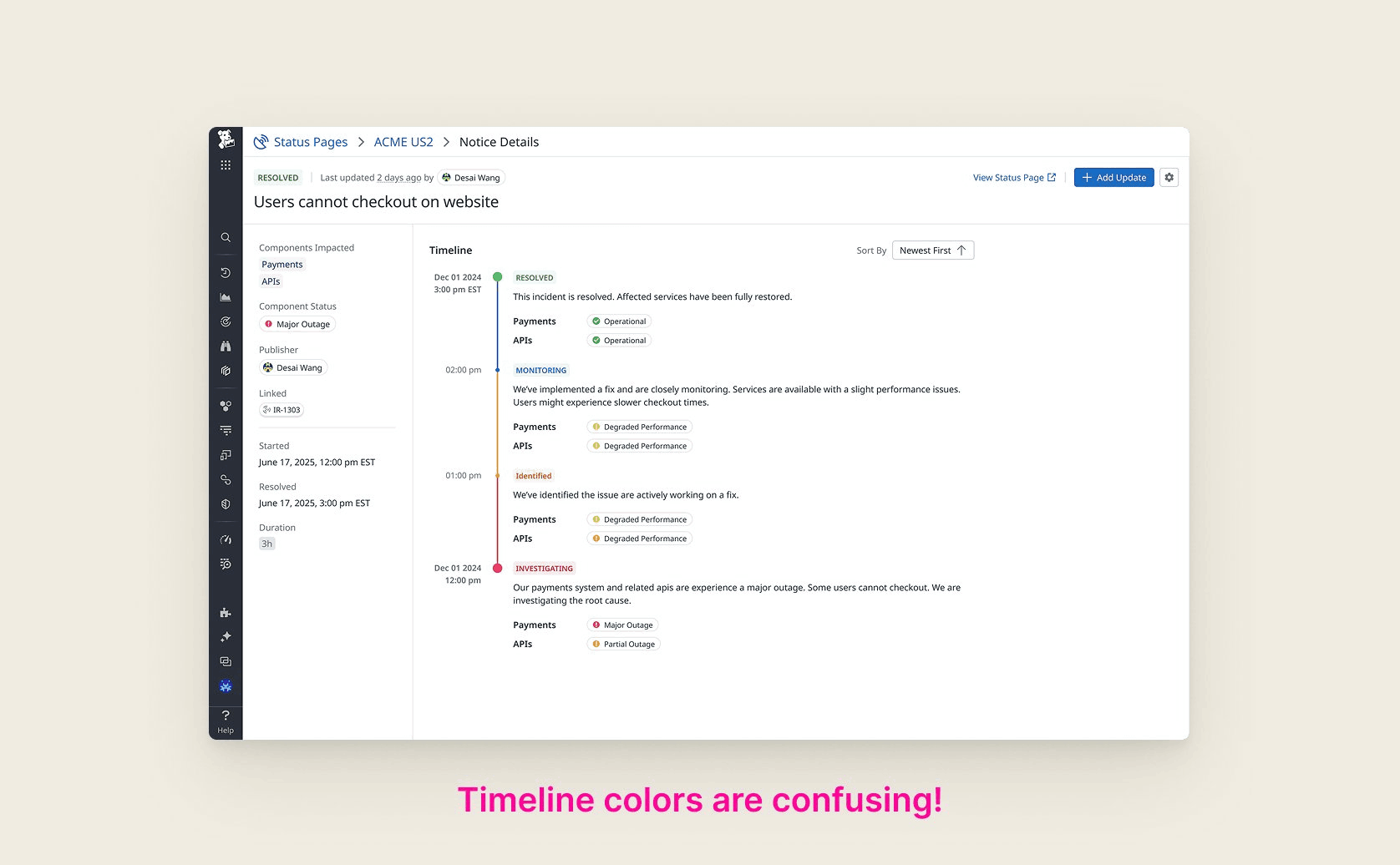This screenshot has width=1400, height=865.
Task: Open linked incident IR-1303
Action: [x=282, y=410]
